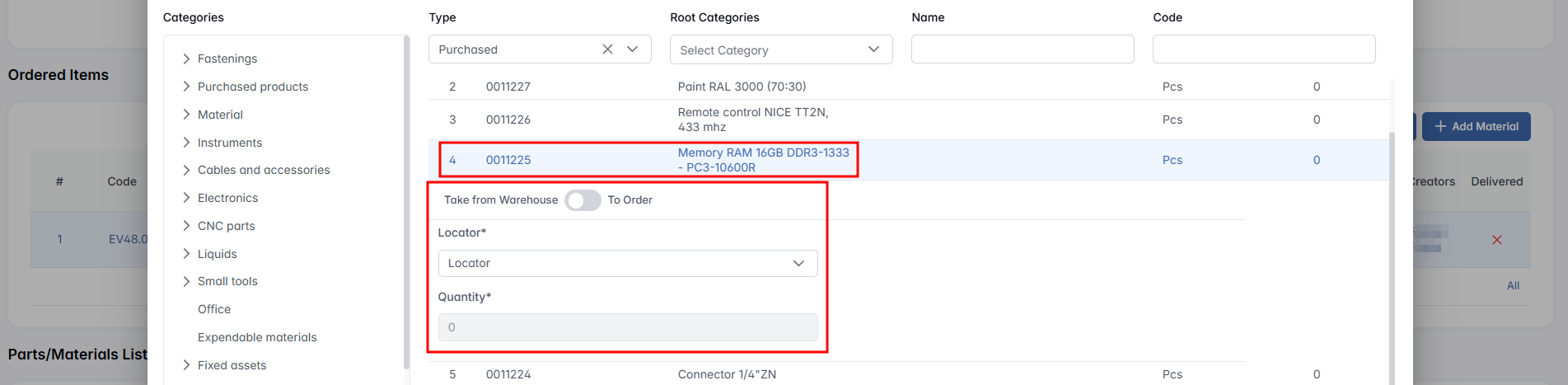Expand the CNC parts category

[x=186, y=226]
